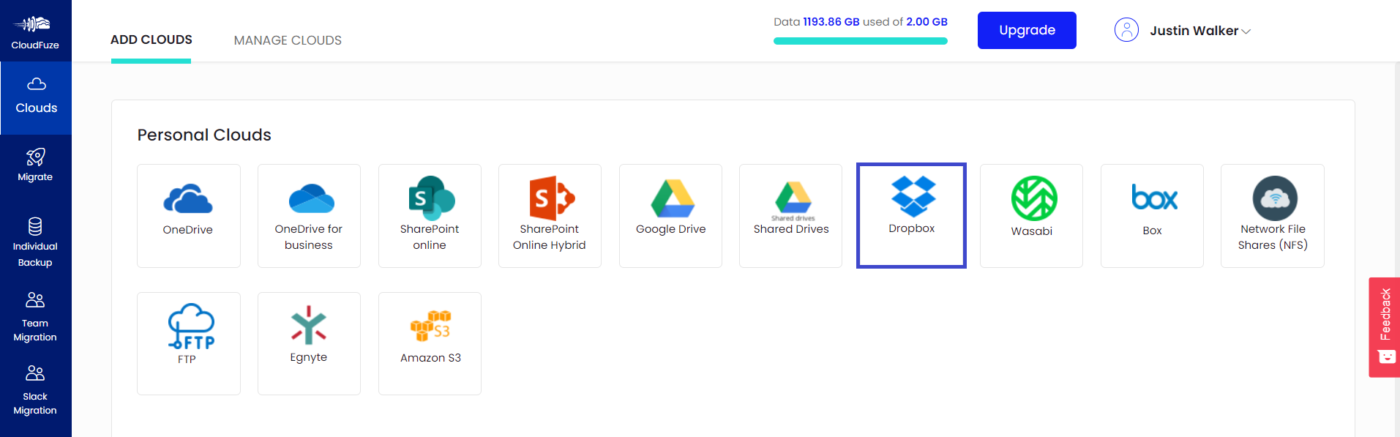Select the Dropbox cloud tile

click(x=911, y=216)
